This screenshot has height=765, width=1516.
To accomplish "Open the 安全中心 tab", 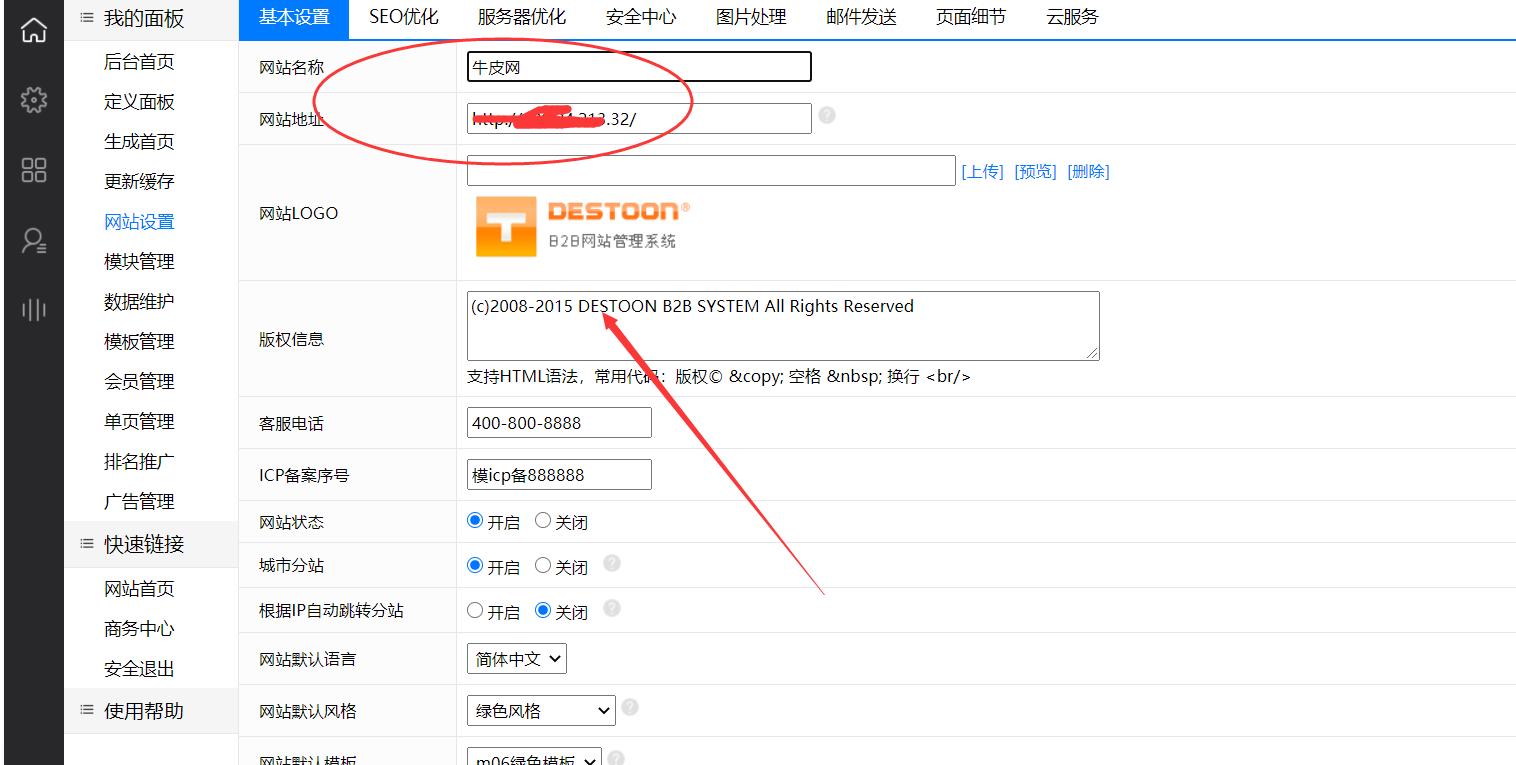I will point(640,16).
